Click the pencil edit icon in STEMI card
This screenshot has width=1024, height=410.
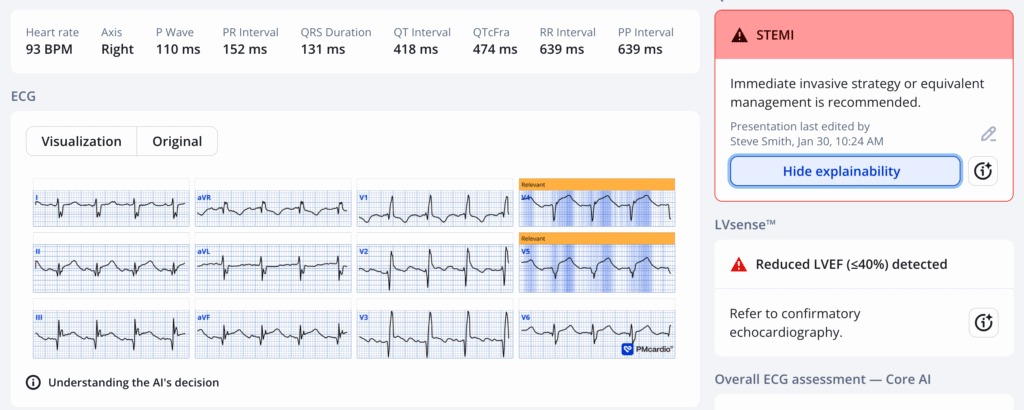(x=988, y=134)
